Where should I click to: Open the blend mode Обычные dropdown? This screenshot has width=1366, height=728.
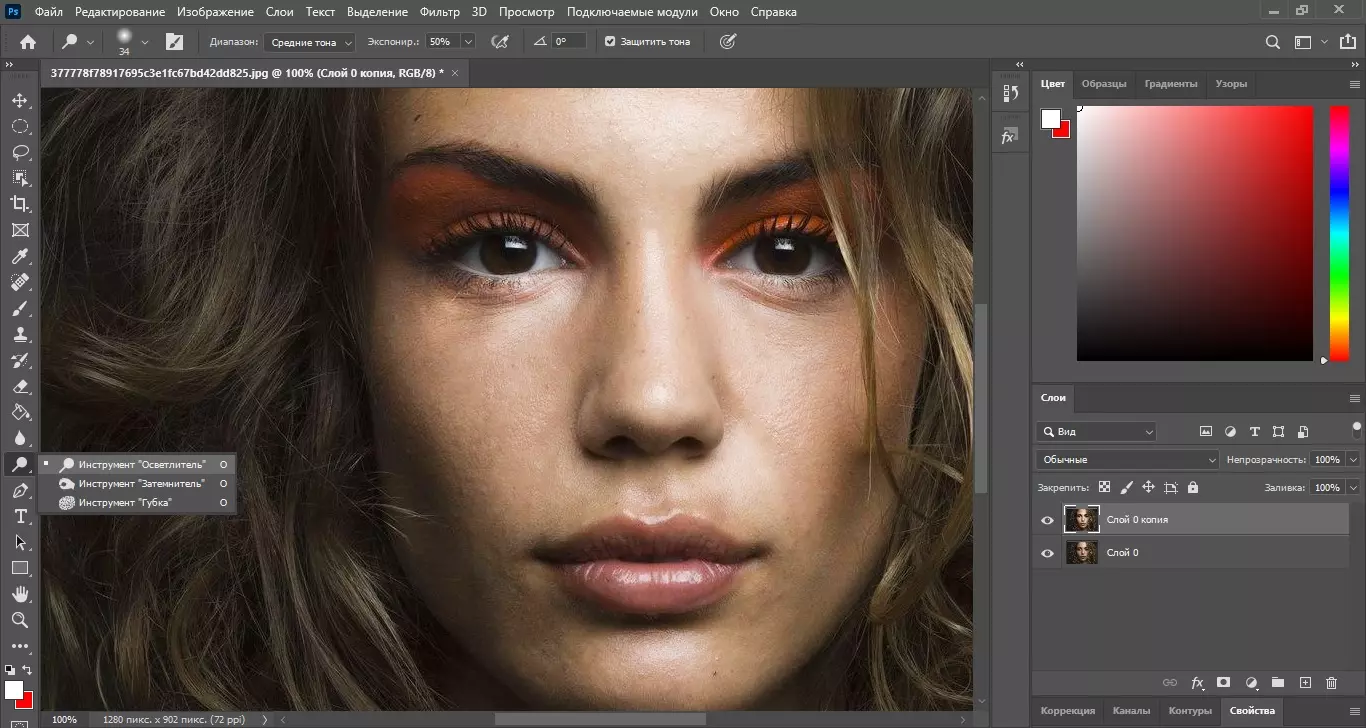tap(1128, 460)
